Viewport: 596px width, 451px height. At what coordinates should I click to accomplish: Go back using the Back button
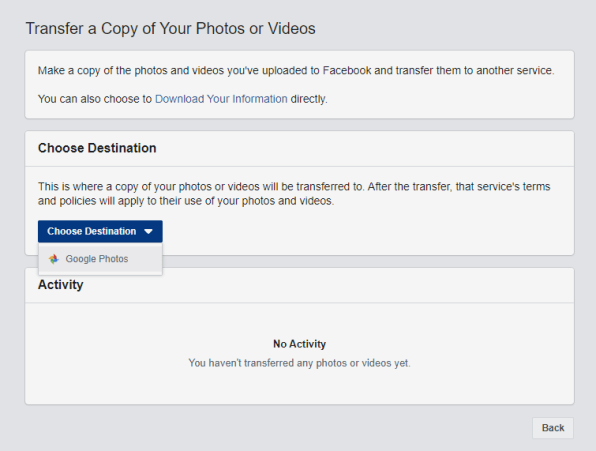tap(553, 428)
